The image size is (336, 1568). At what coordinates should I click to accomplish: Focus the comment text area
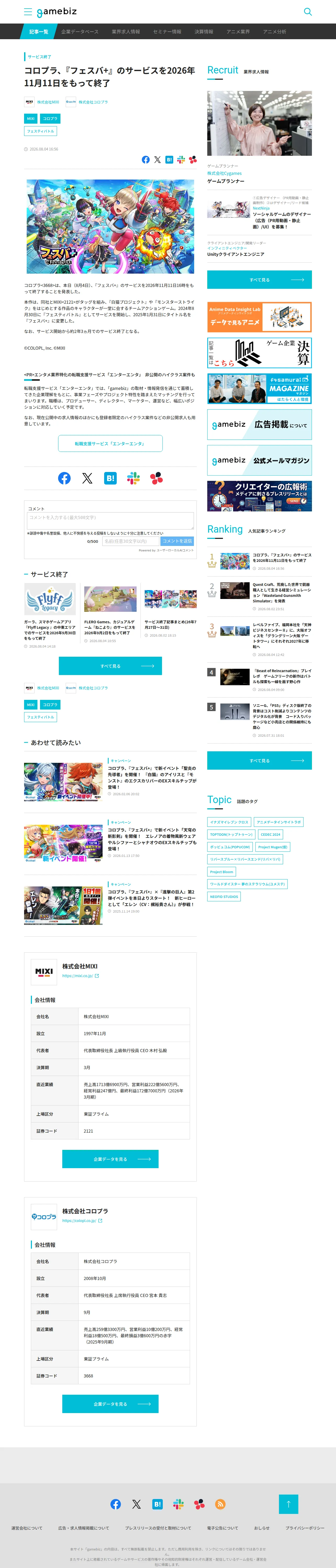pyautogui.click(x=110, y=520)
